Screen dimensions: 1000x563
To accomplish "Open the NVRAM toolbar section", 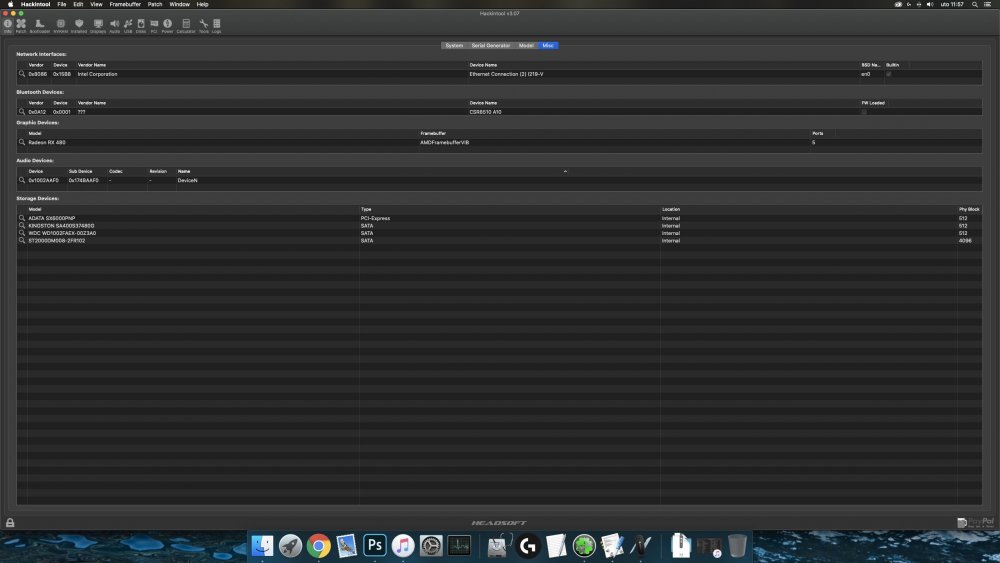I will point(61,26).
